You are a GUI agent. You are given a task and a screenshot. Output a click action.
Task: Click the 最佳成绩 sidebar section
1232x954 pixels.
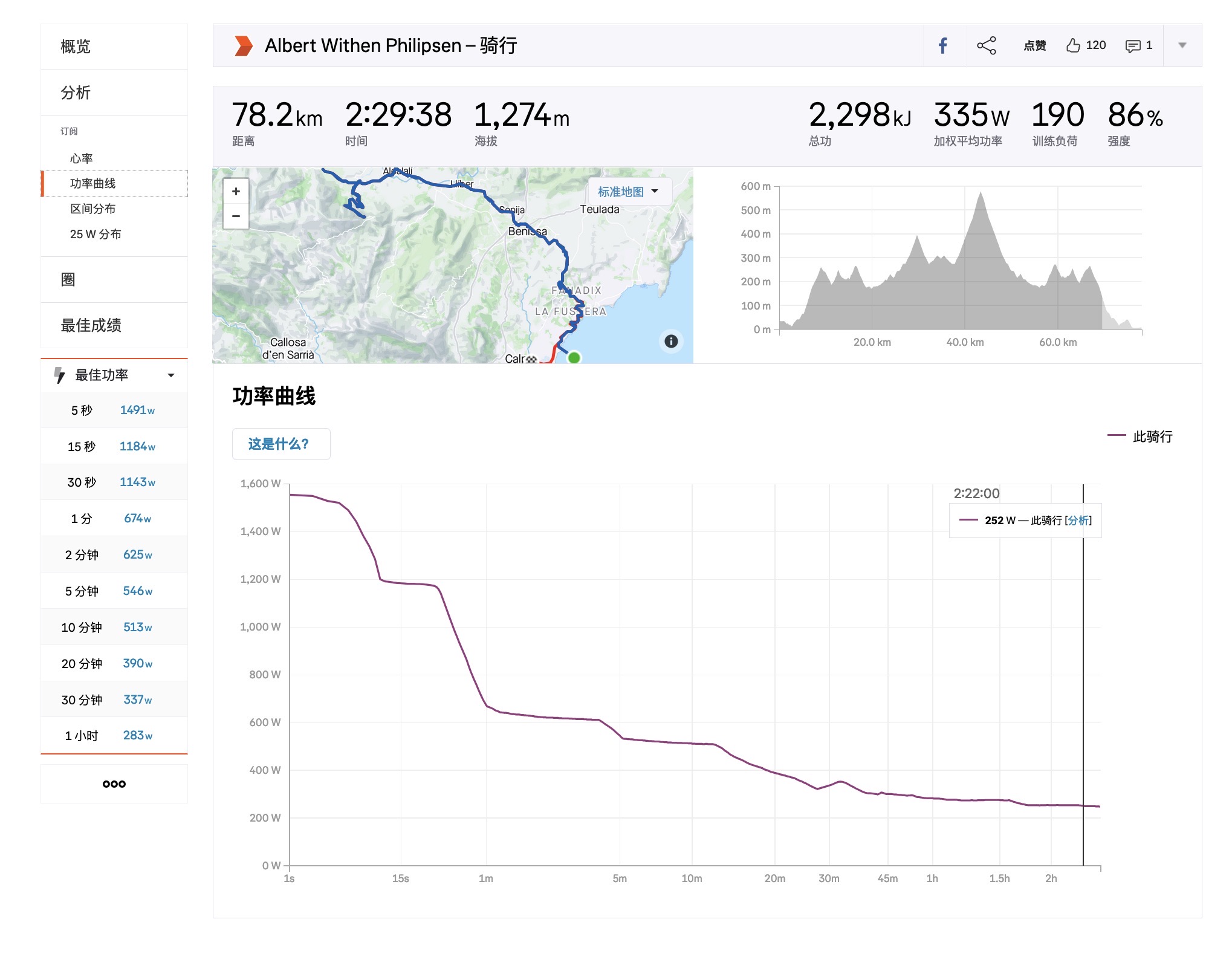pos(91,325)
